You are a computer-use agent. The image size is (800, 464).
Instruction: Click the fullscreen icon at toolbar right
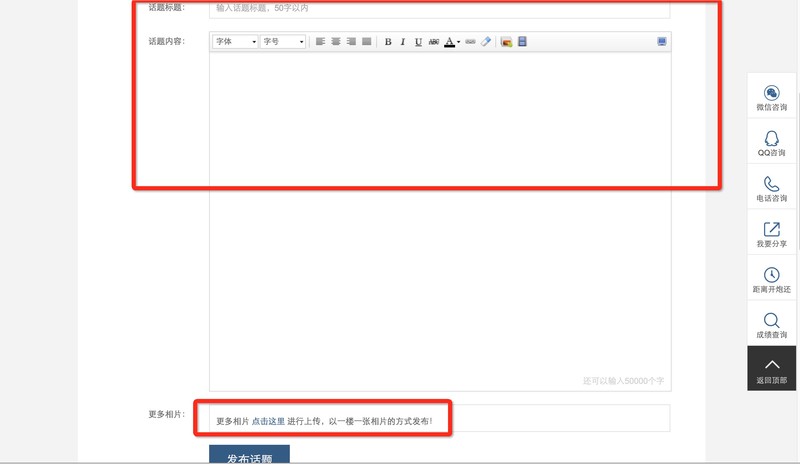661,42
